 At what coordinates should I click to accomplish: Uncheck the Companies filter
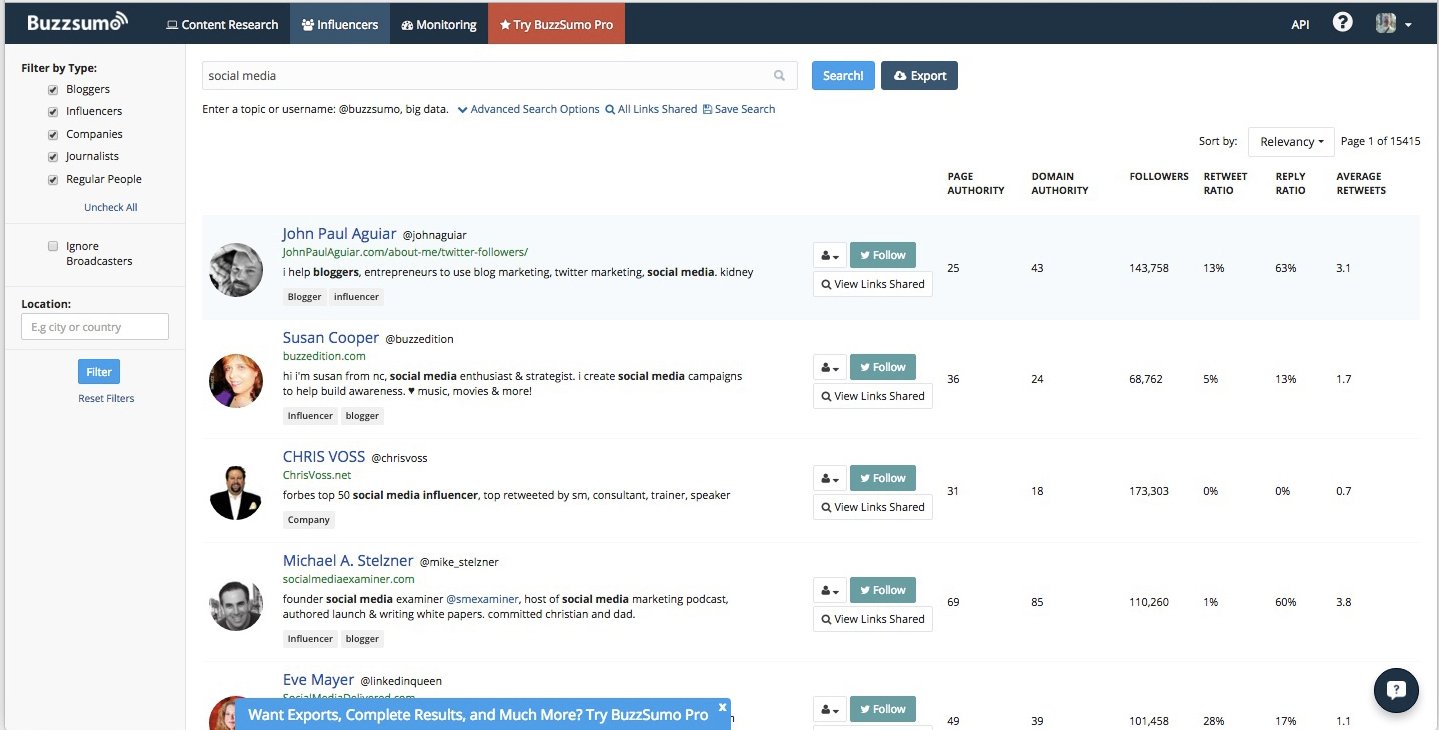pyautogui.click(x=53, y=134)
